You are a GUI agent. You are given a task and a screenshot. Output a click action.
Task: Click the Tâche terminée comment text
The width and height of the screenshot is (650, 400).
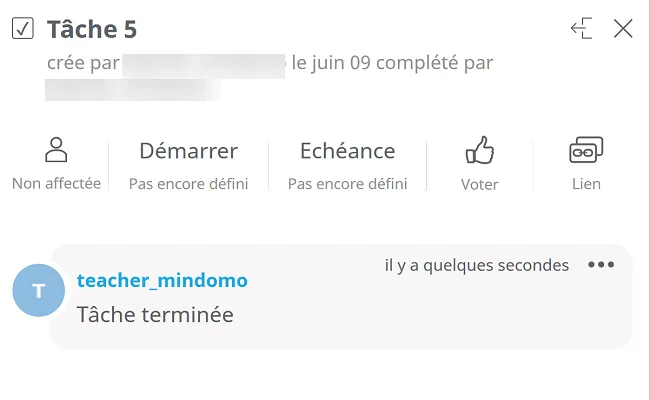[x=155, y=314]
